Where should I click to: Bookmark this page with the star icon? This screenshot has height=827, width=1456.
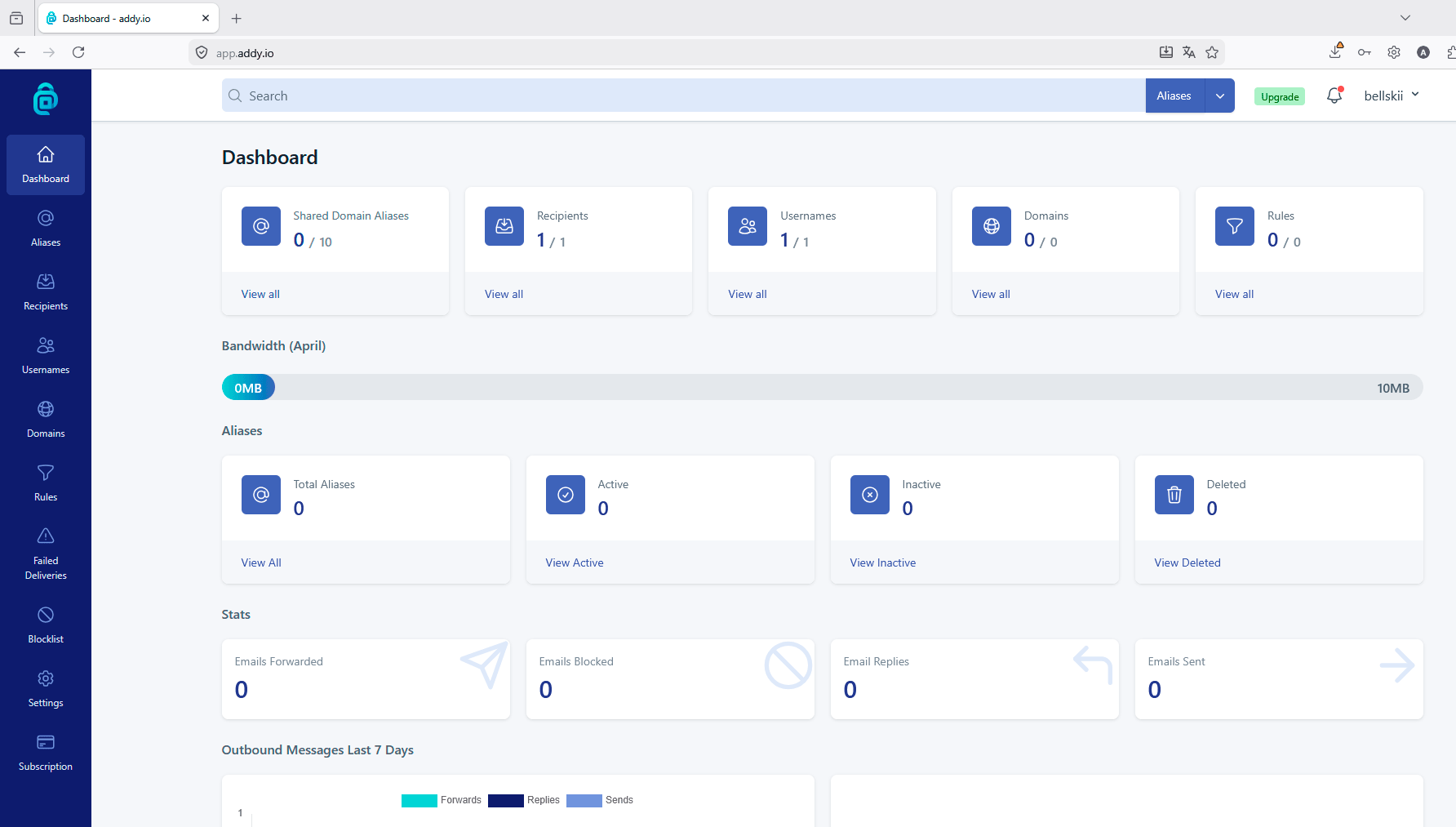click(x=1212, y=52)
